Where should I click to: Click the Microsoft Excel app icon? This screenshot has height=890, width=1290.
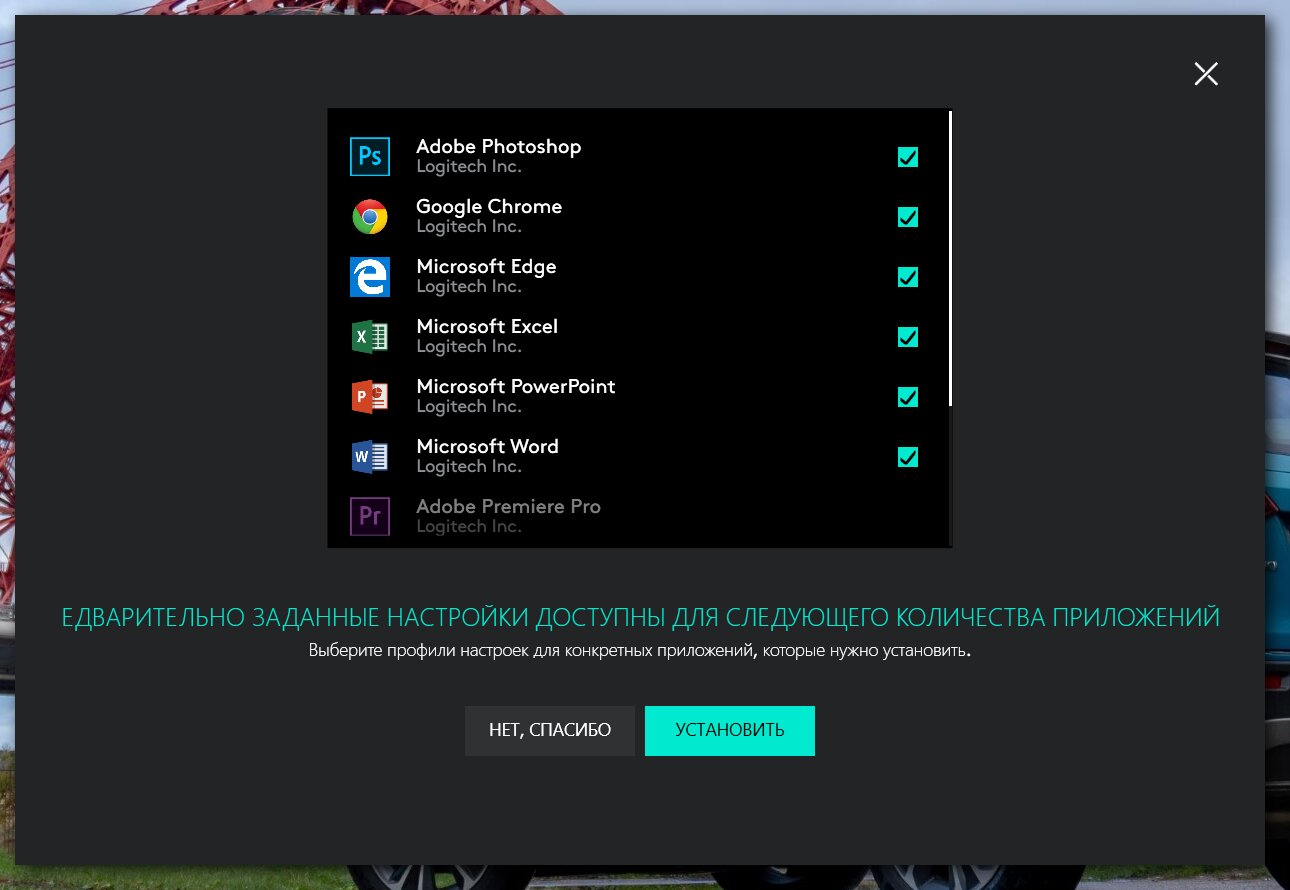pos(369,337)
